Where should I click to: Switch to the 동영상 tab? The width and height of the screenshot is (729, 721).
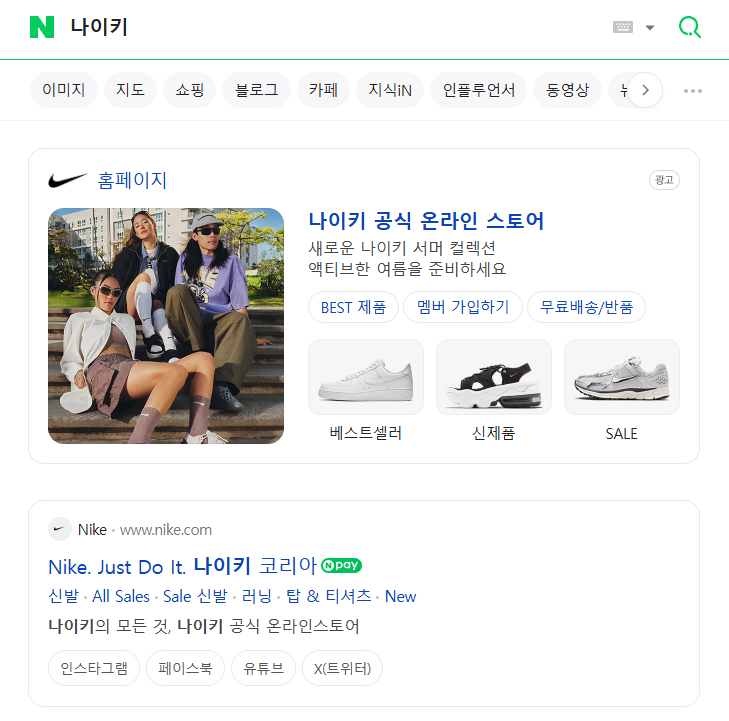pos(567,90)
